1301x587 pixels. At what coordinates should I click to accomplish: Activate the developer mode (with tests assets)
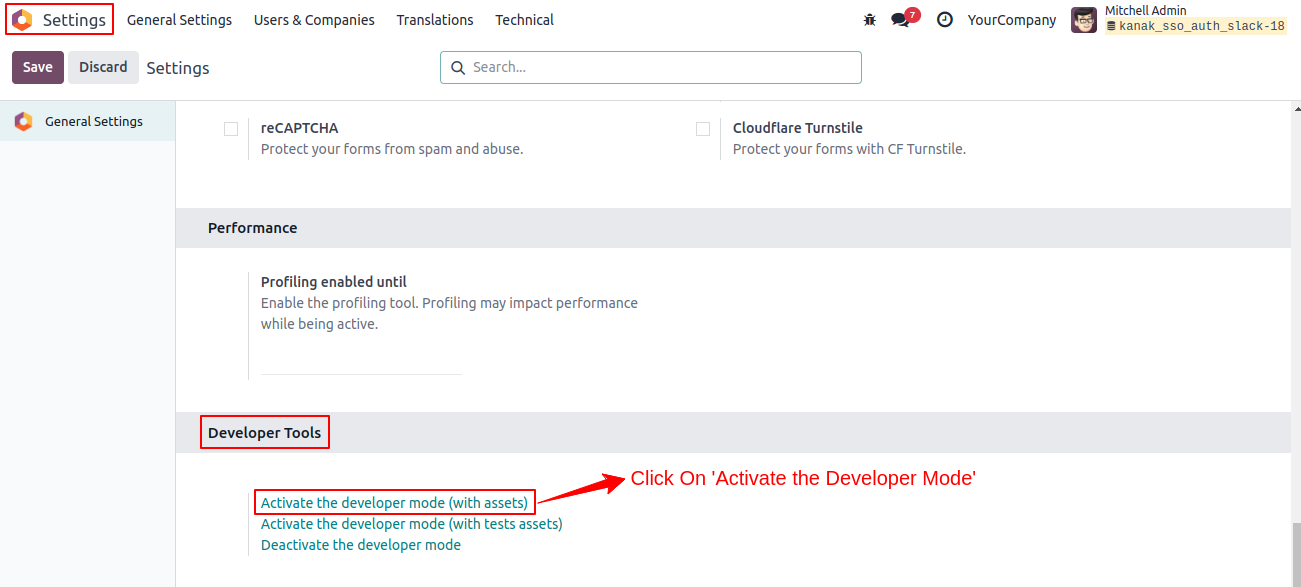coord(412,524)
